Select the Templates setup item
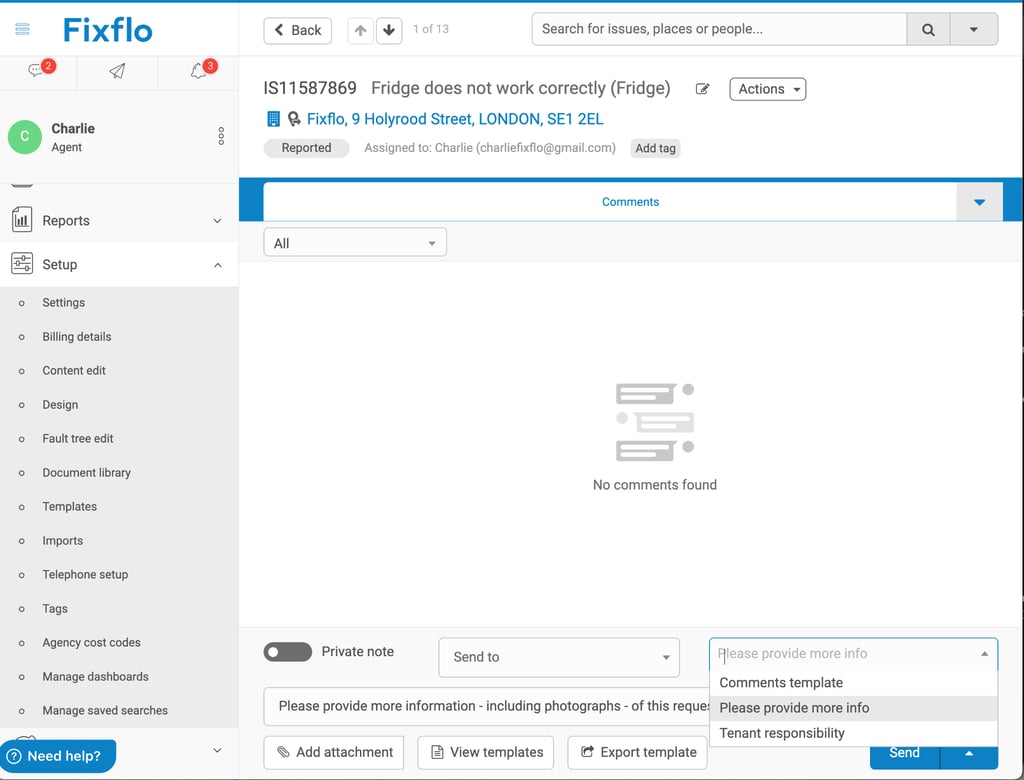Screen dimensions: 1024x780 point(70,506)
